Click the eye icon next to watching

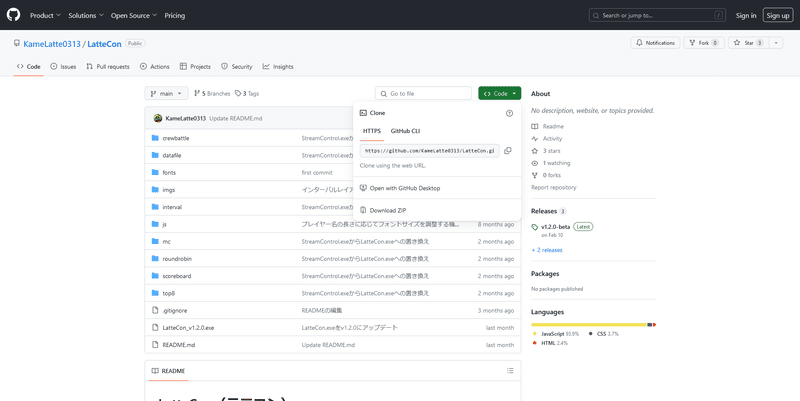point(535,163)
